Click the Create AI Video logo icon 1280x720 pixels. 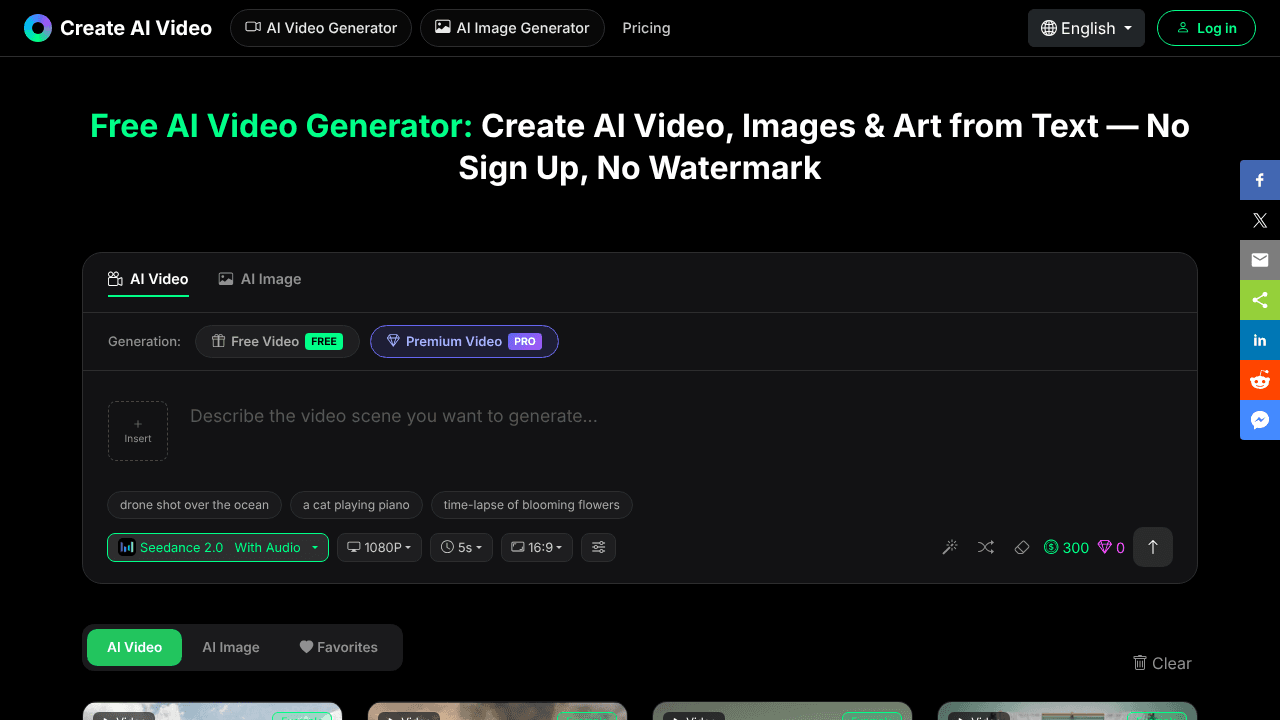(38, 28)
